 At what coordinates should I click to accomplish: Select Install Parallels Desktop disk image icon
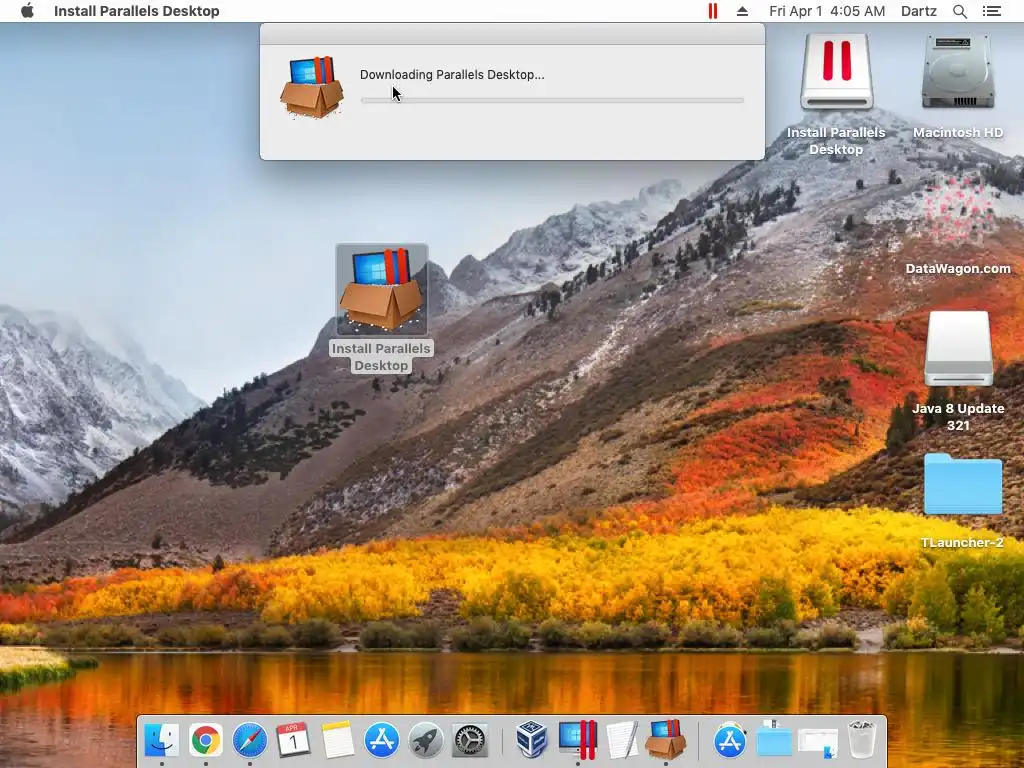tap(837, 72)
